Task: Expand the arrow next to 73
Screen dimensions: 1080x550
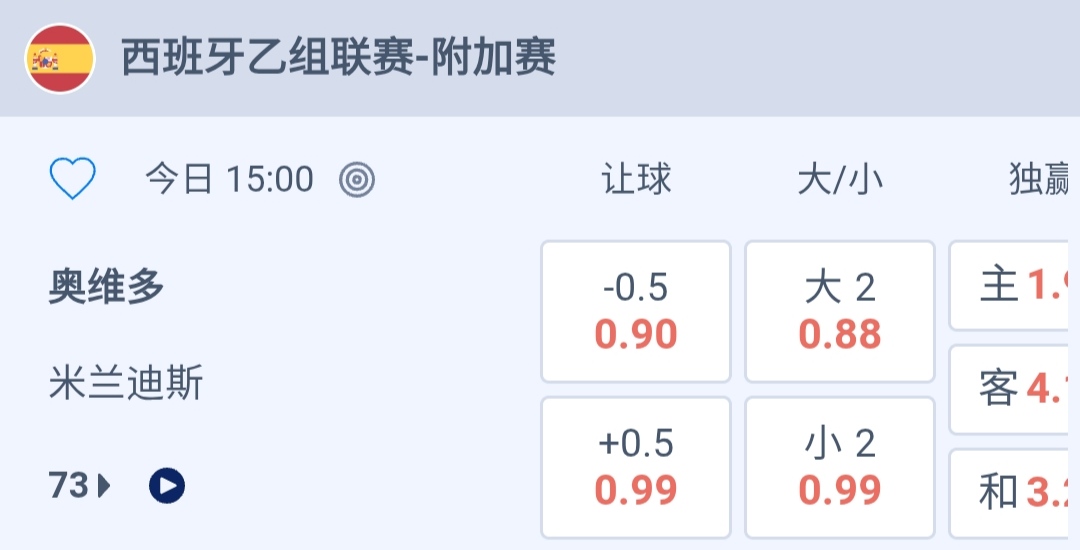Action: coord(104,487)
